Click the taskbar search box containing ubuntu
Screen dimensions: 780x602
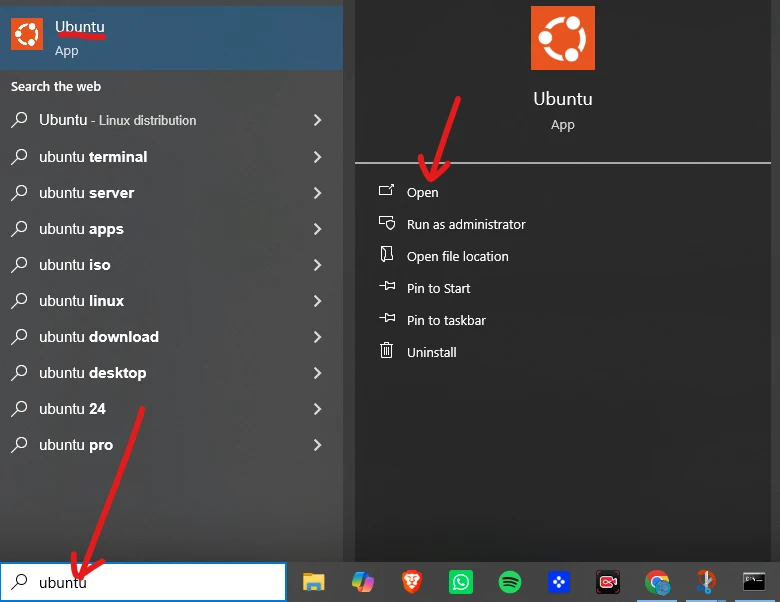tap(143, 582)
